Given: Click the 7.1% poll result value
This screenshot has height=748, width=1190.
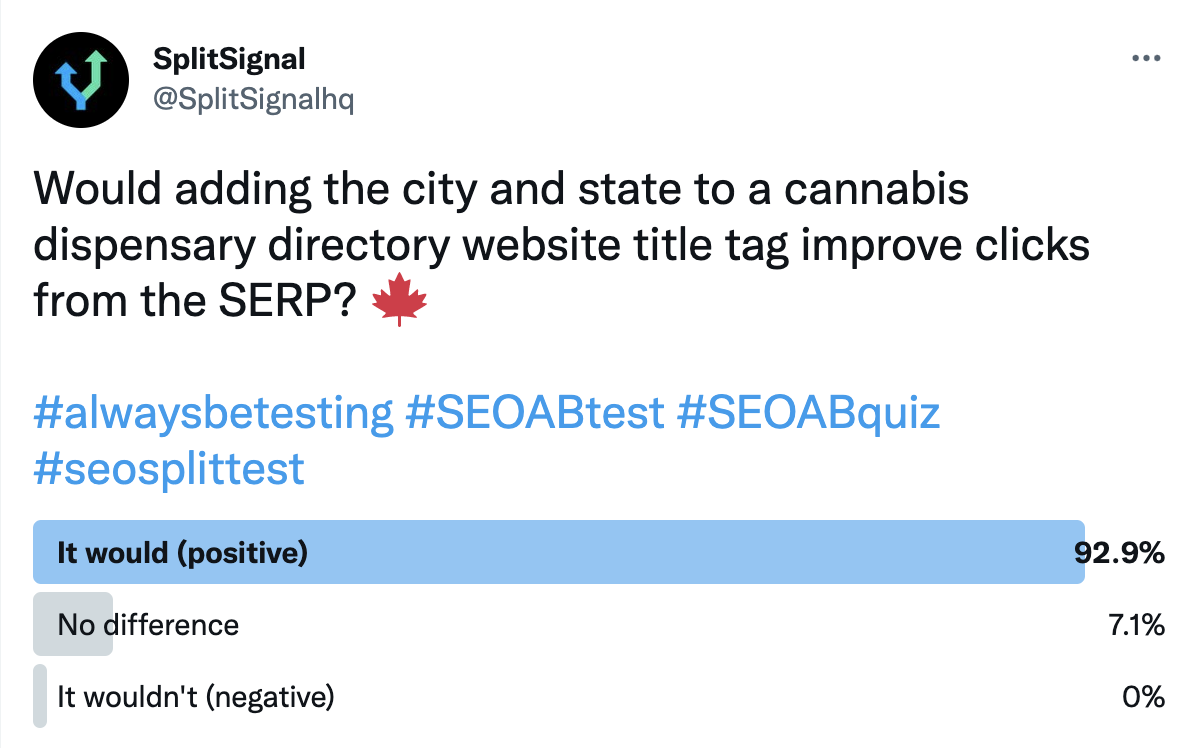Looking at the screenshot, I should pos(1136,626).
